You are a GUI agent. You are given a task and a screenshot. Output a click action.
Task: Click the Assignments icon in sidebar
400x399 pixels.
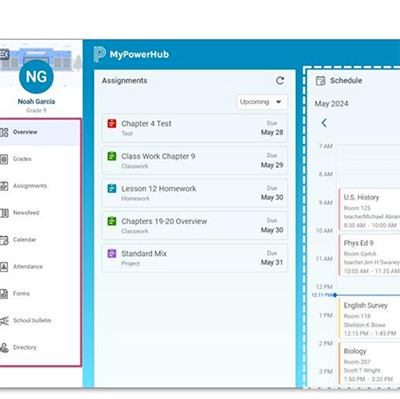4,186
